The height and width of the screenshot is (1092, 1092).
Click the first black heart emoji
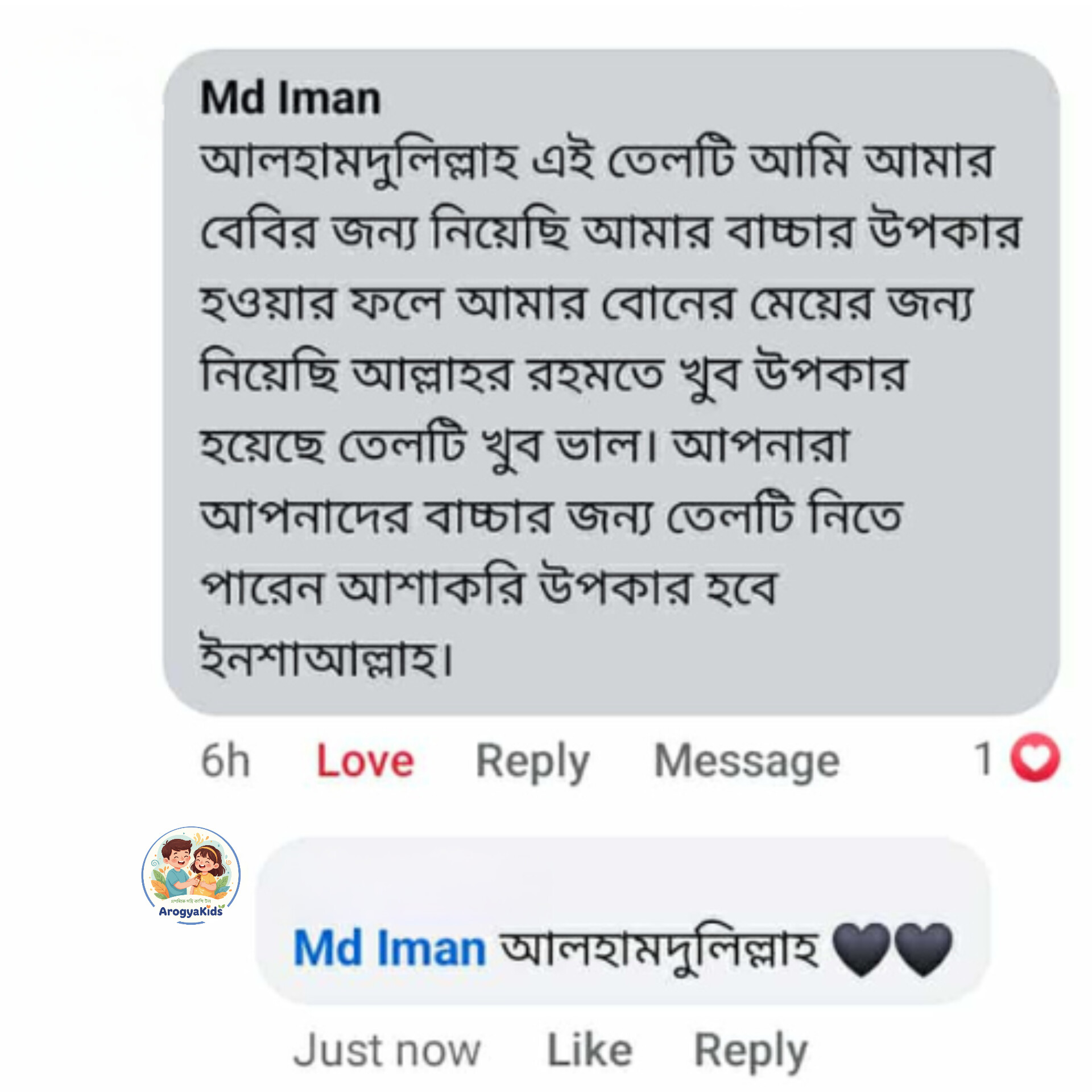pyautogui.click(x=862, y=949)
